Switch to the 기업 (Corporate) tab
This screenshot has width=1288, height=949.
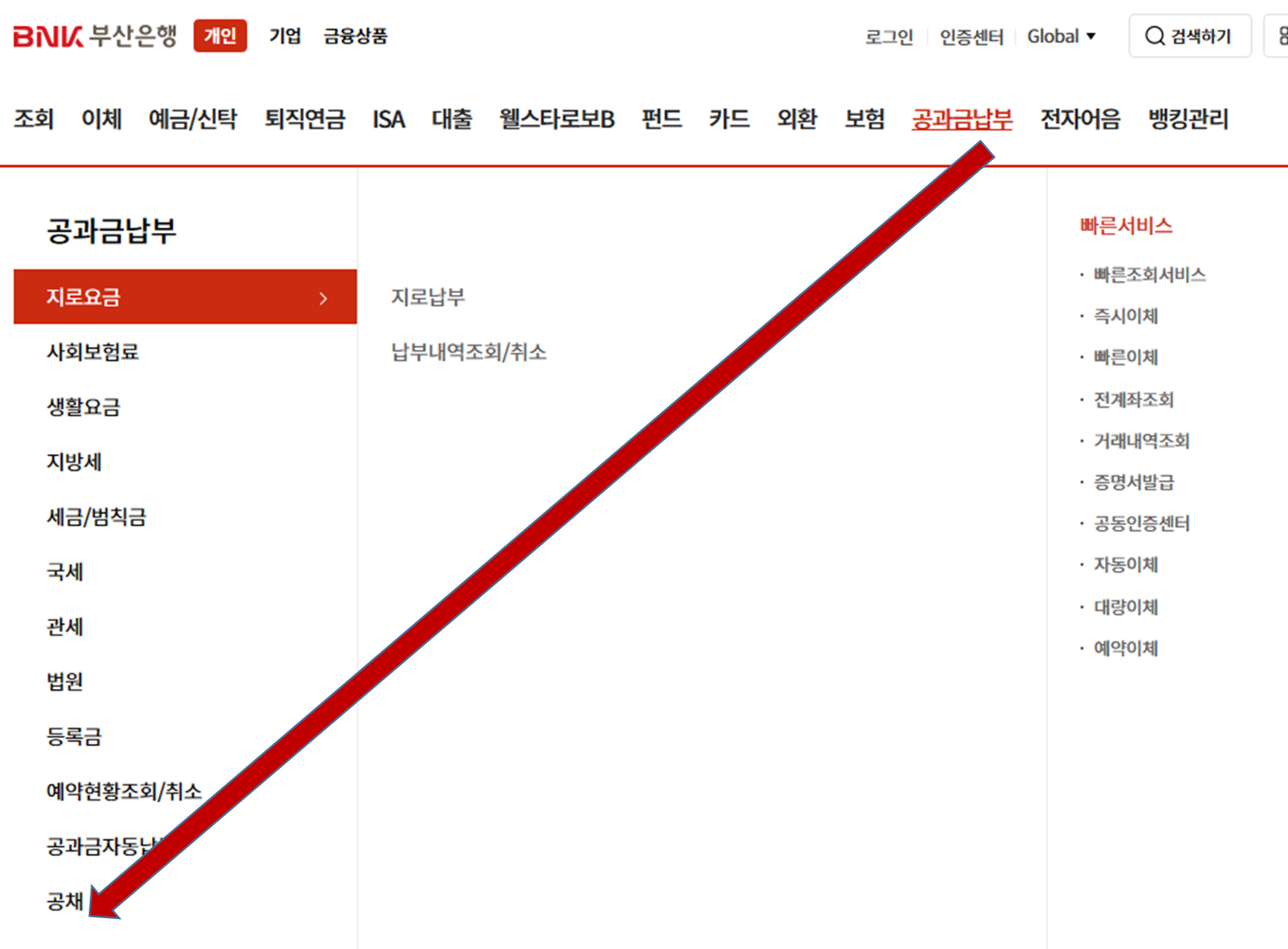[x=285, y=35]
